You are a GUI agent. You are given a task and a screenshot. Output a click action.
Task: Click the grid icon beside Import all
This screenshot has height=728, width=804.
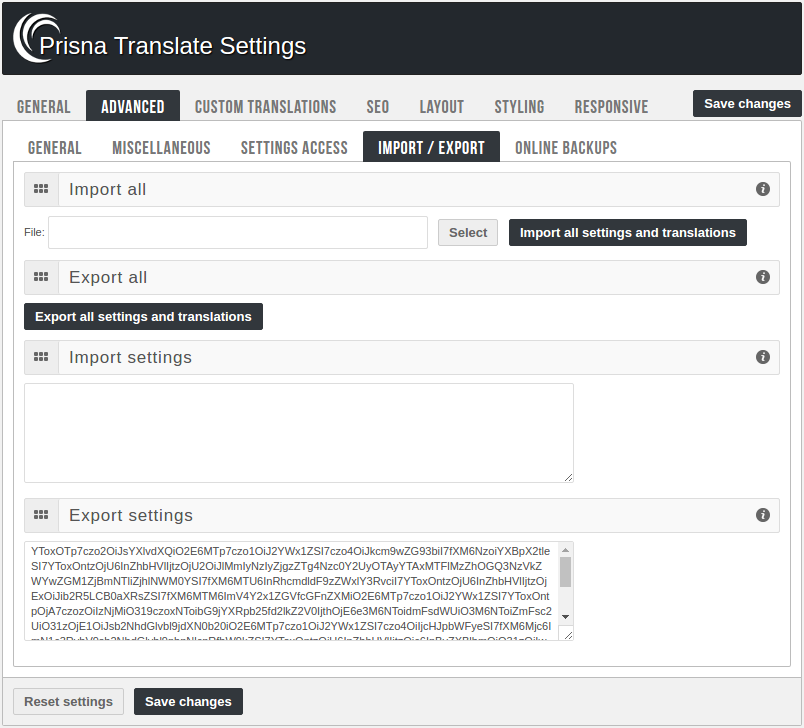tap(41, 189)
